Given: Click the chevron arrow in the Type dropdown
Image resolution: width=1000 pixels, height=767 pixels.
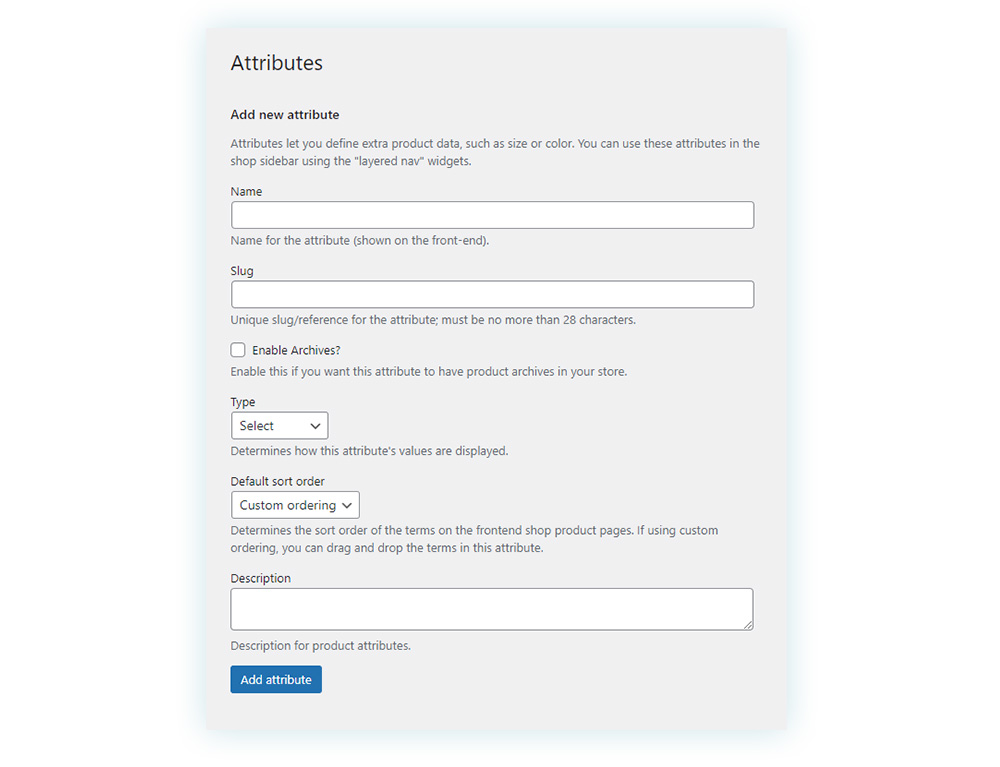Looking at the screenshot, I should coord(315,426).
